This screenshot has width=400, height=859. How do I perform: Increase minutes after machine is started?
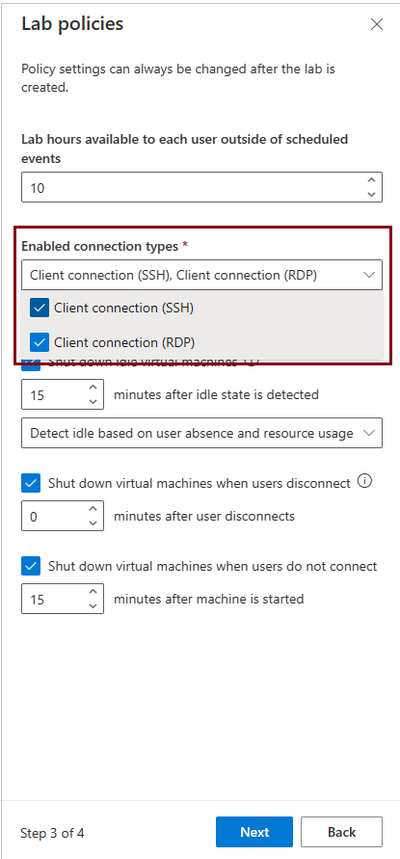[x=93, y=592]
